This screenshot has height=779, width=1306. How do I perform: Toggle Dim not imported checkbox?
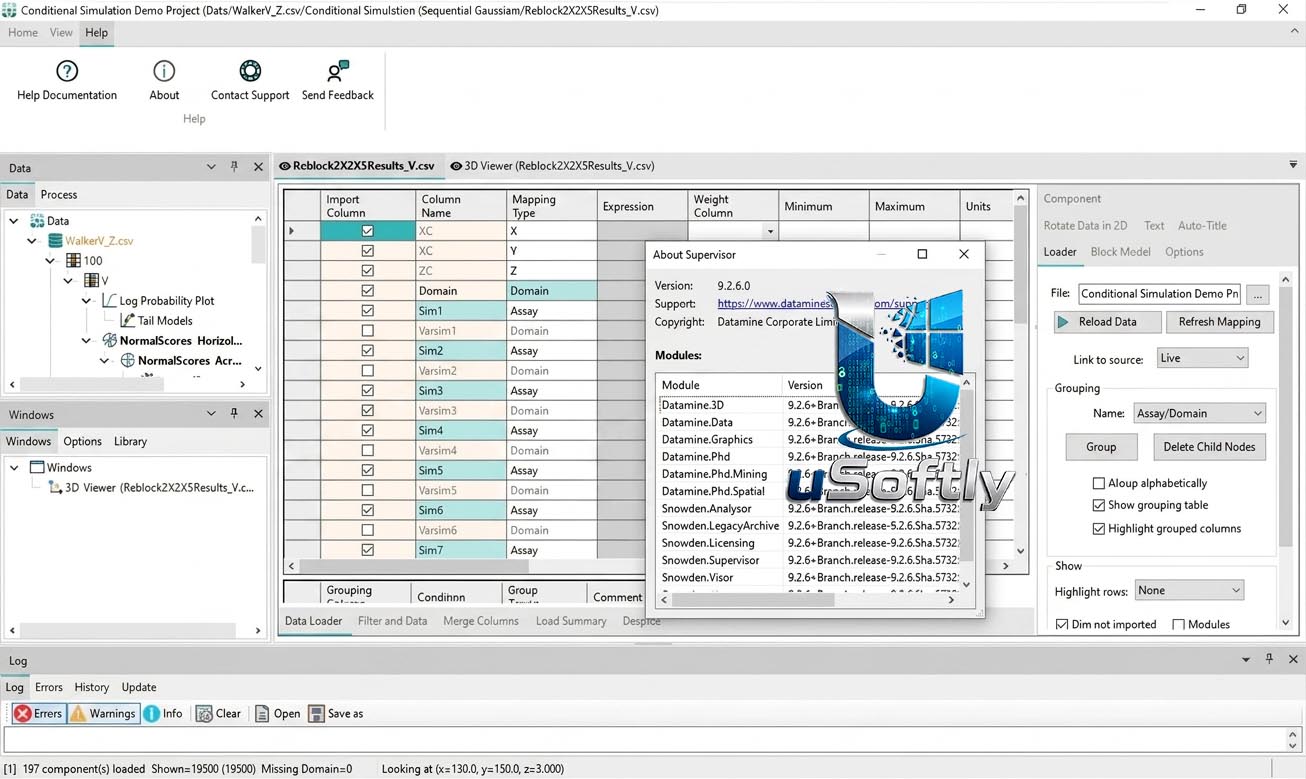(1062, 624)
